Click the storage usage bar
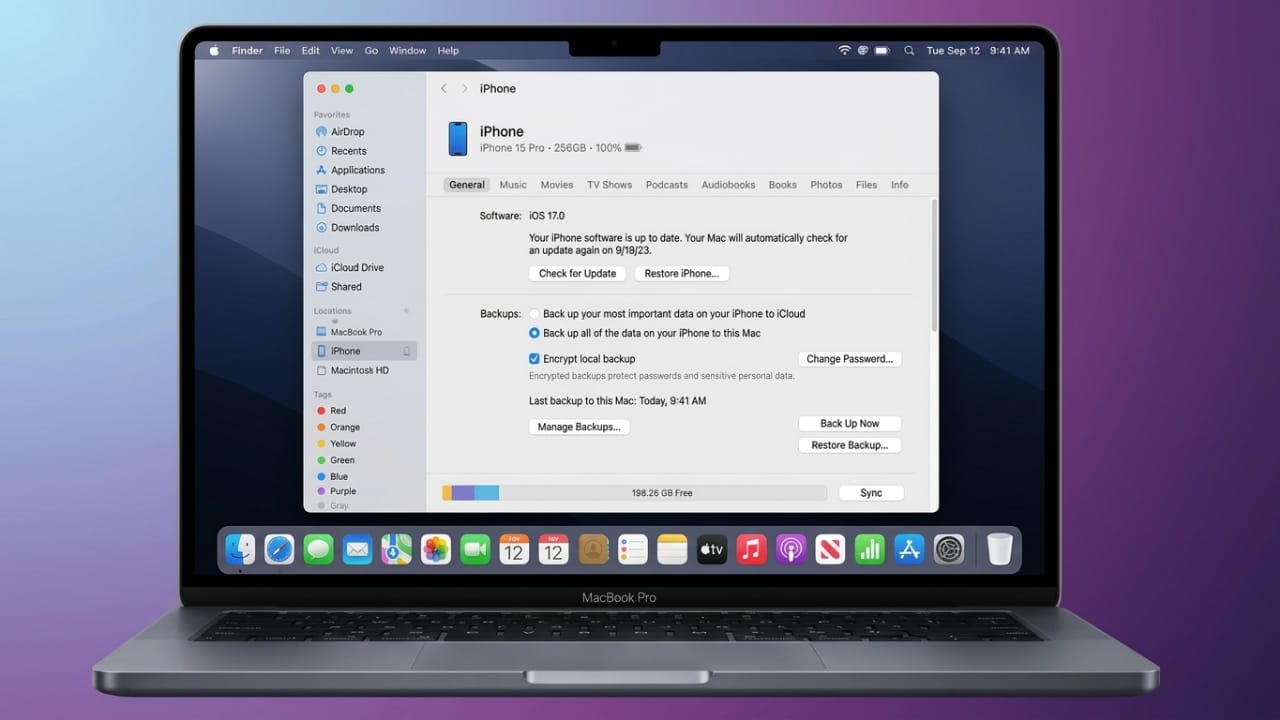Viewport: 1280px width, 720px height. point(634,493)
